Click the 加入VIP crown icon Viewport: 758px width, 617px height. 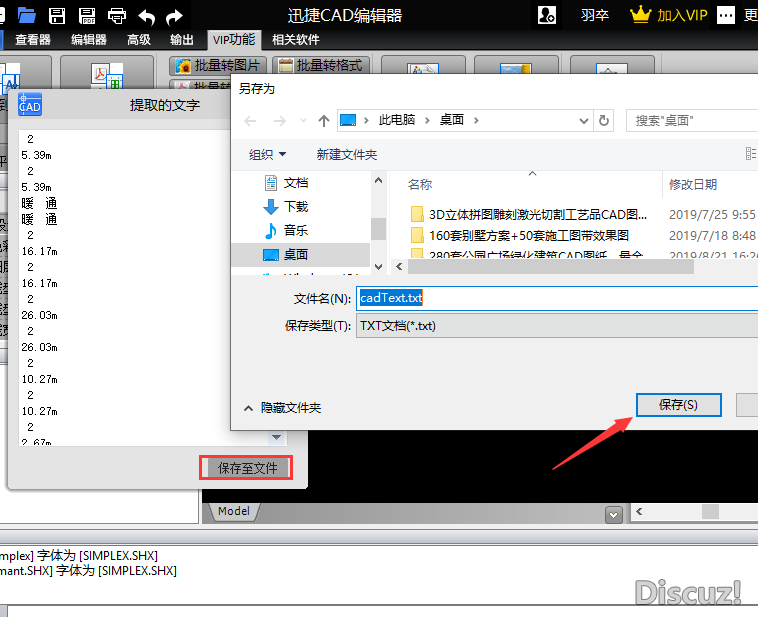[x=640, y=15]
